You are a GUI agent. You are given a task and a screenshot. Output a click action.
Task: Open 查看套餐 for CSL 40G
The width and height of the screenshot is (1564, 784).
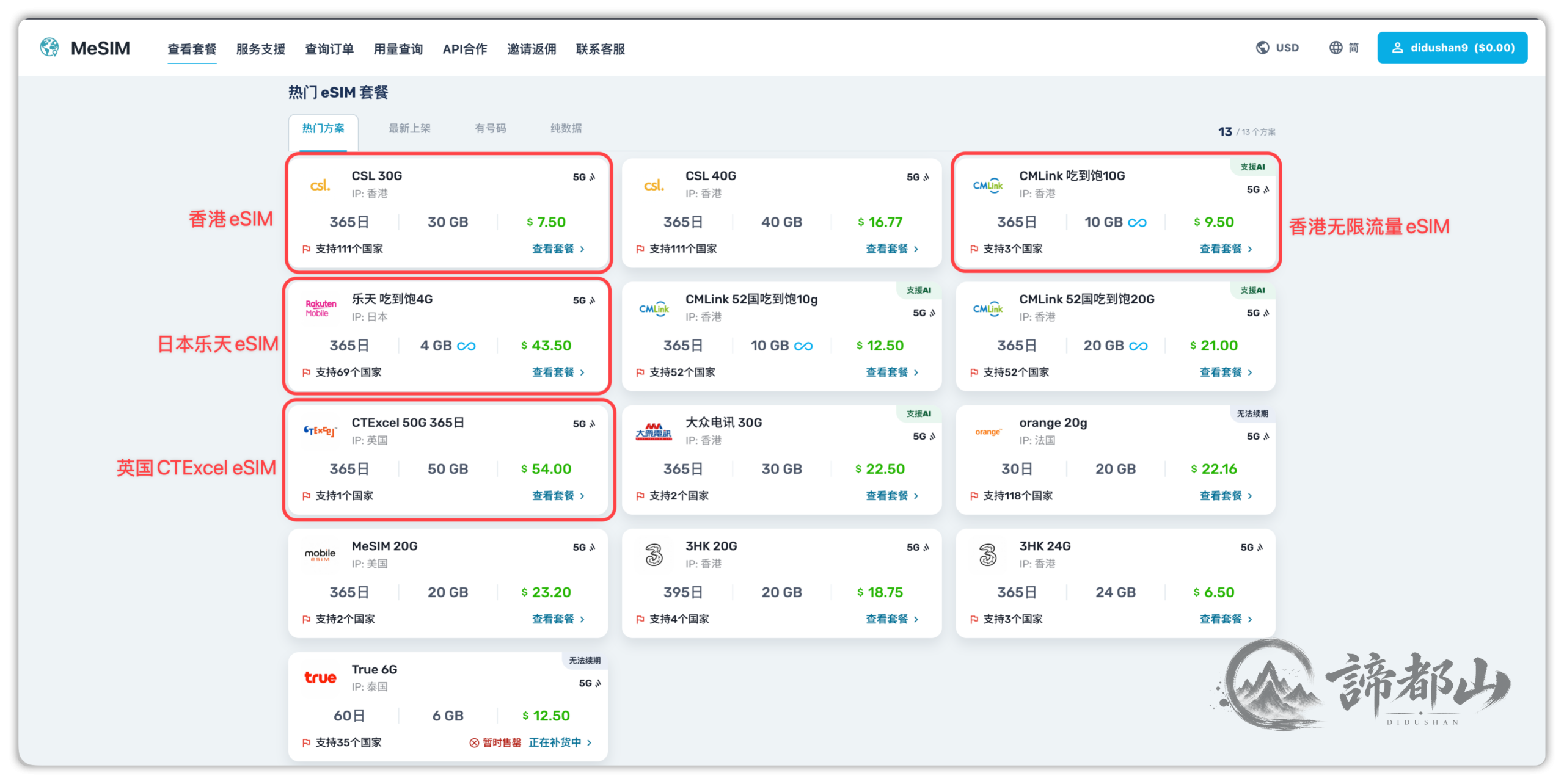[892, 249]
